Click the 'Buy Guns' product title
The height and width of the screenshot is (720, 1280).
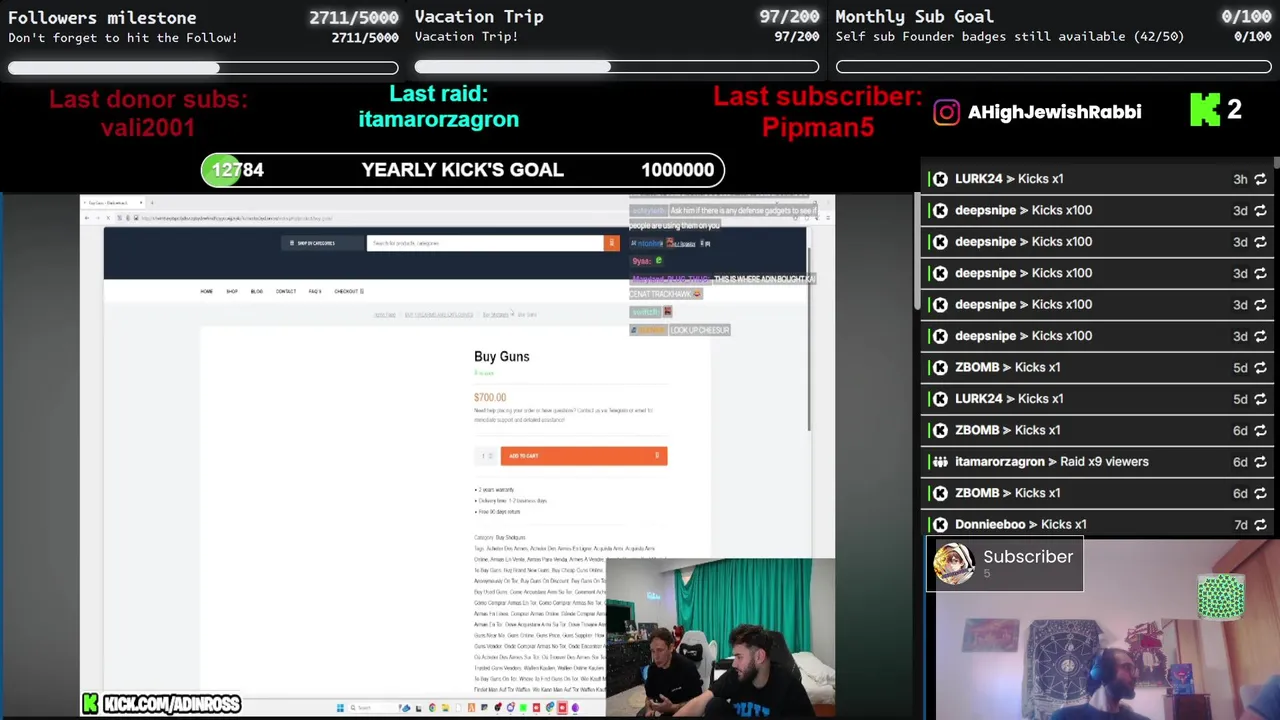point(502,357)
